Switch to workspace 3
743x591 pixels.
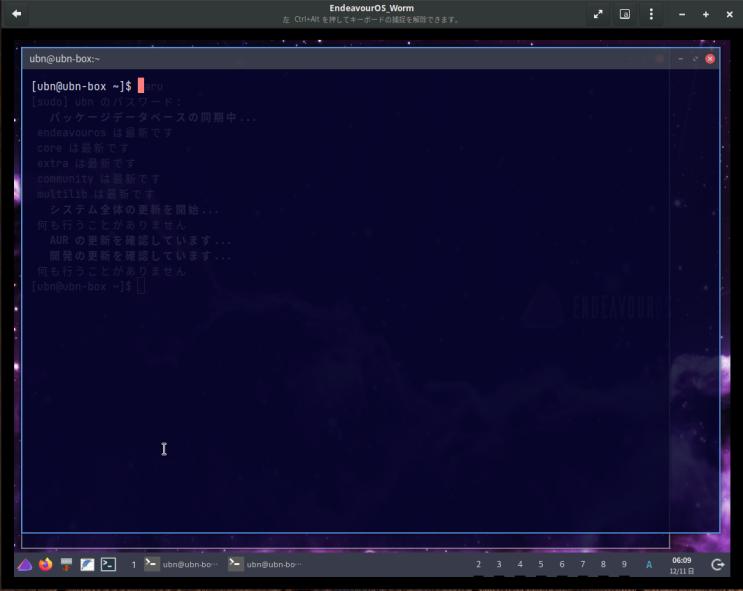pos(499,564)
